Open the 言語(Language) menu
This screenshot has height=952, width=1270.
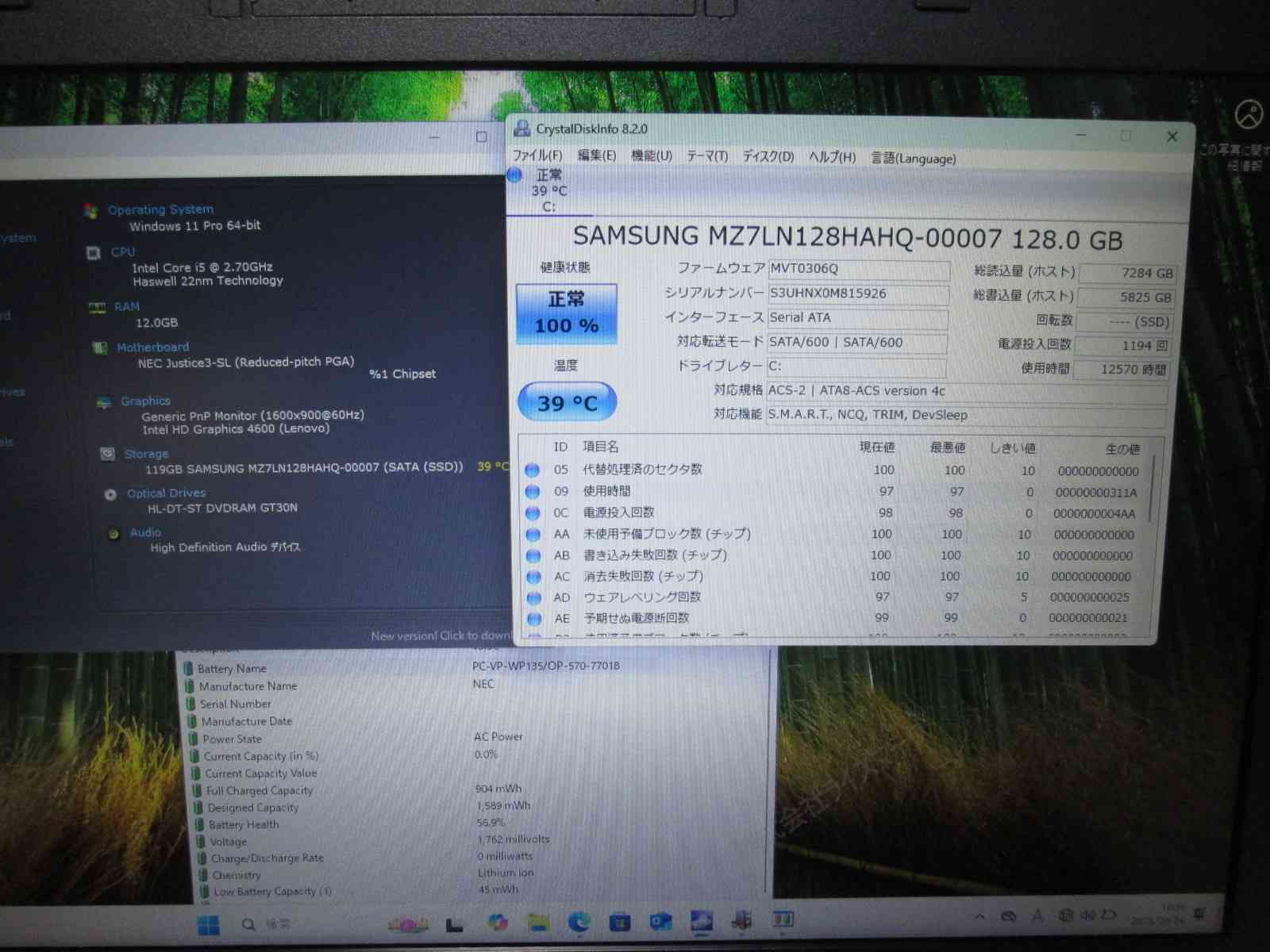(x=913, y=158)
